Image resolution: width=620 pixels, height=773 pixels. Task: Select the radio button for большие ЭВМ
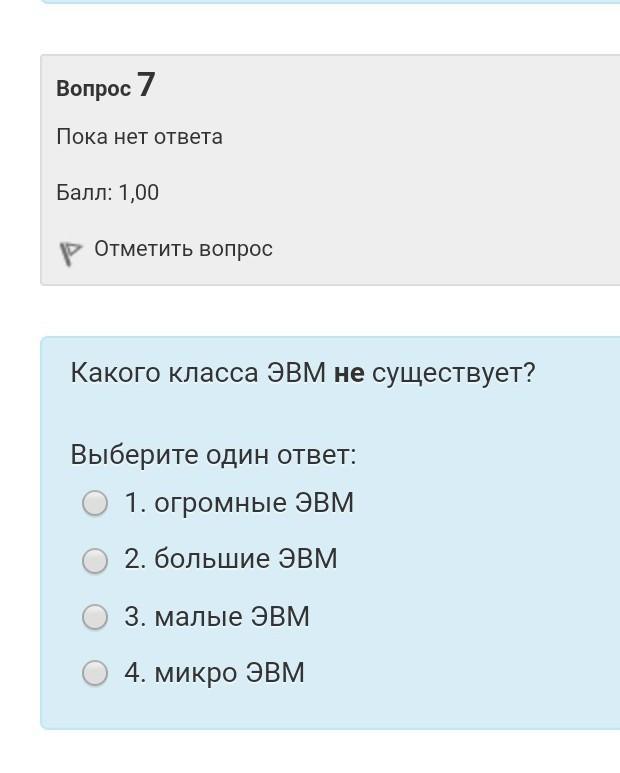click(95, 560)
